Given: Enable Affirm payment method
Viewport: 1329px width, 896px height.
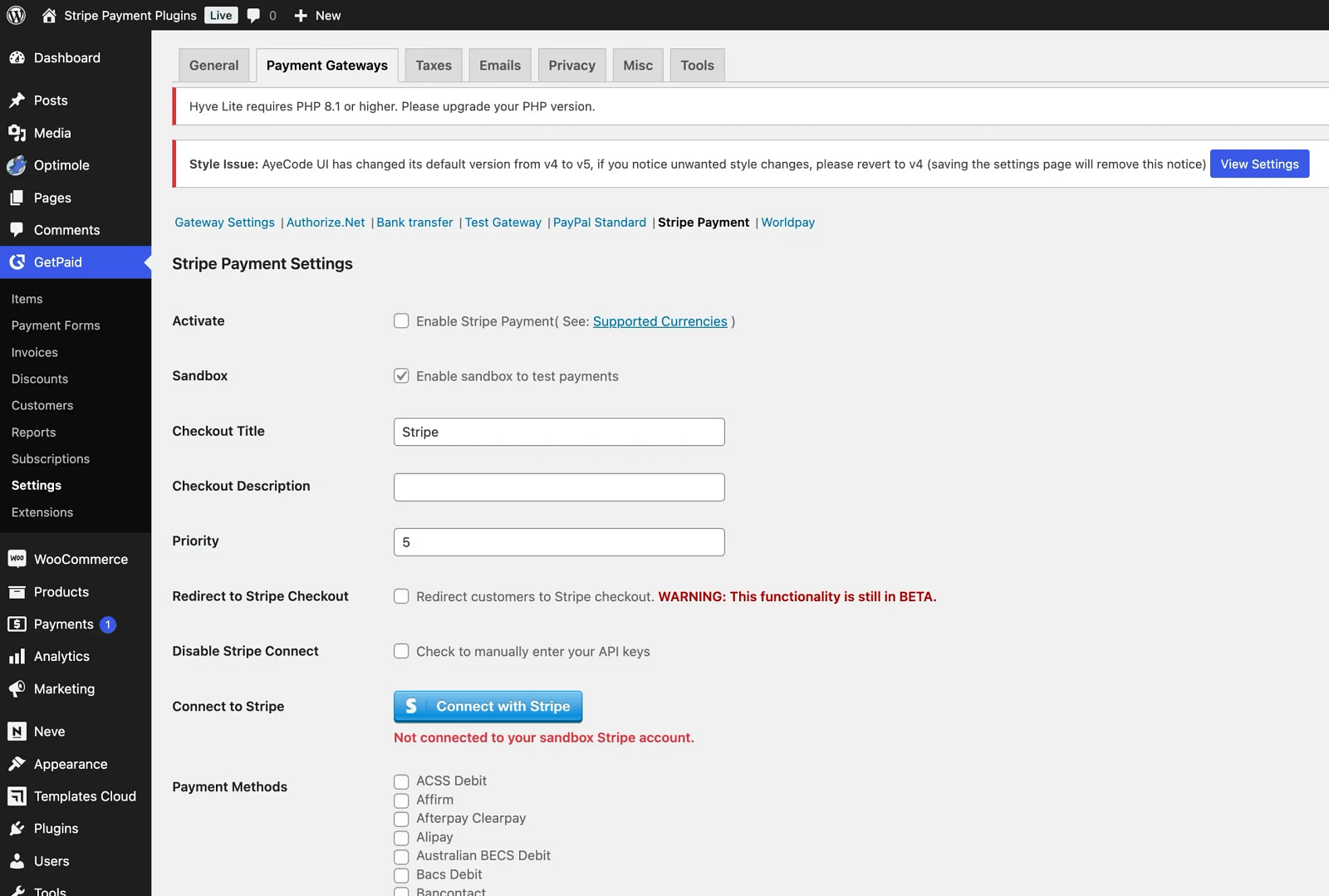Looking at the screenshot, I should pos(401,801).
